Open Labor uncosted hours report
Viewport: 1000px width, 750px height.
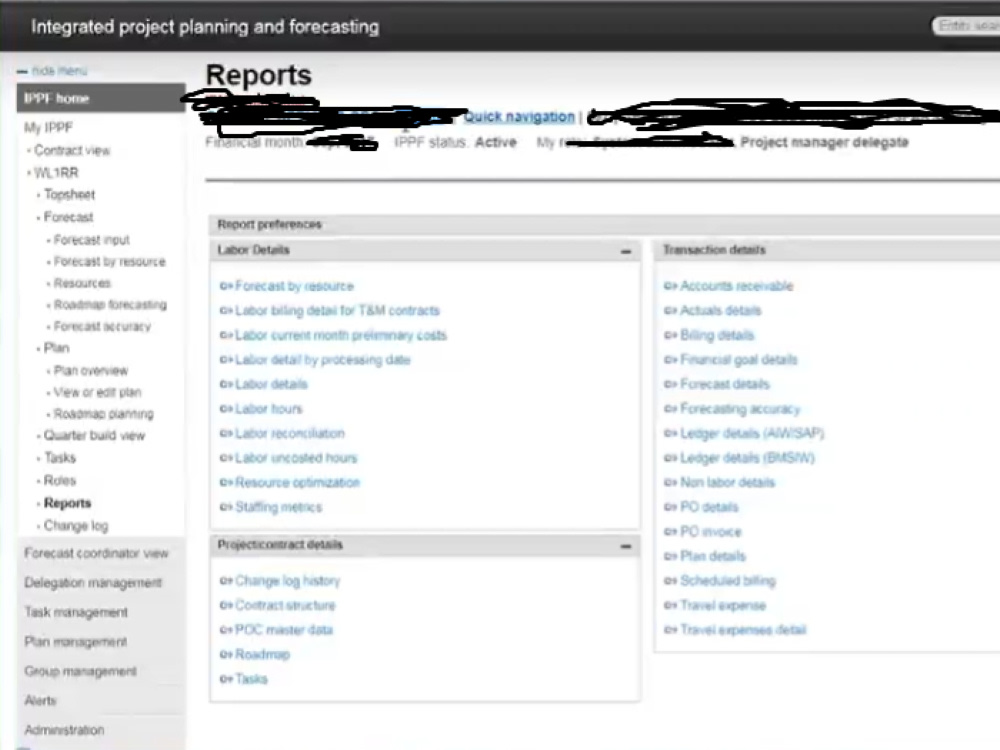pos(296,458)
